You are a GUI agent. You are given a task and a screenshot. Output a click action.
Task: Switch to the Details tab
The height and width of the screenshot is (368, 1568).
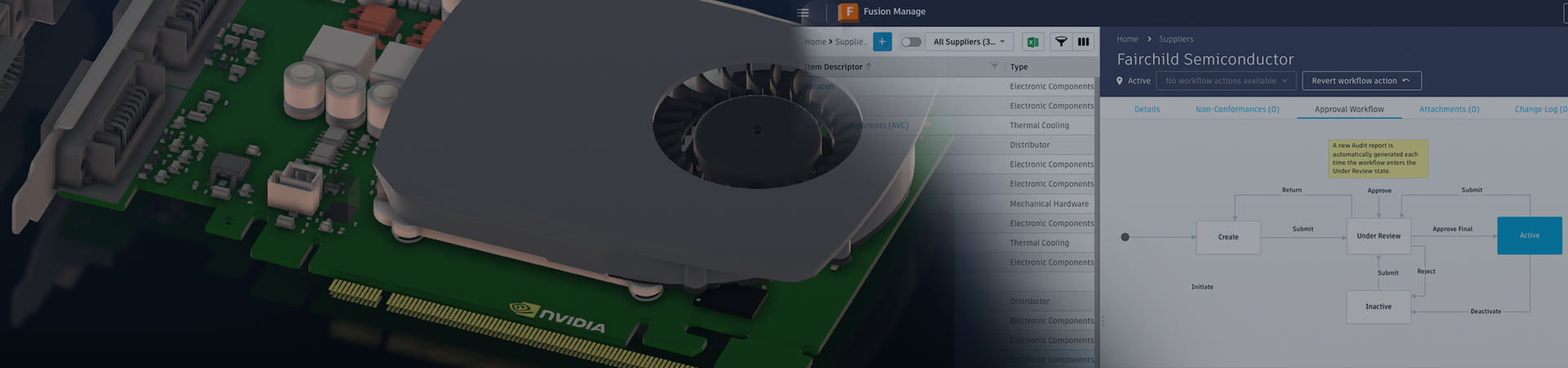click(x=1147, y=109)
